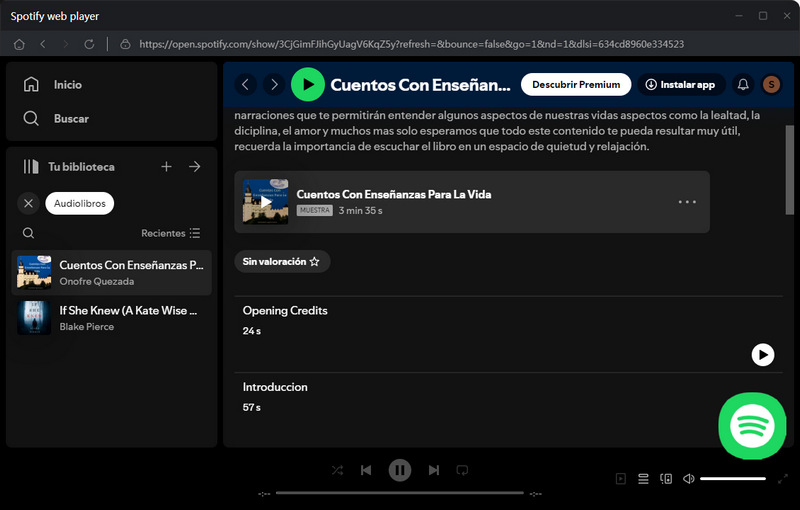800x510 pixels.
Task: Open Cuentos Con Enseñanzas audiobook in library
Action: click(112, 273)
